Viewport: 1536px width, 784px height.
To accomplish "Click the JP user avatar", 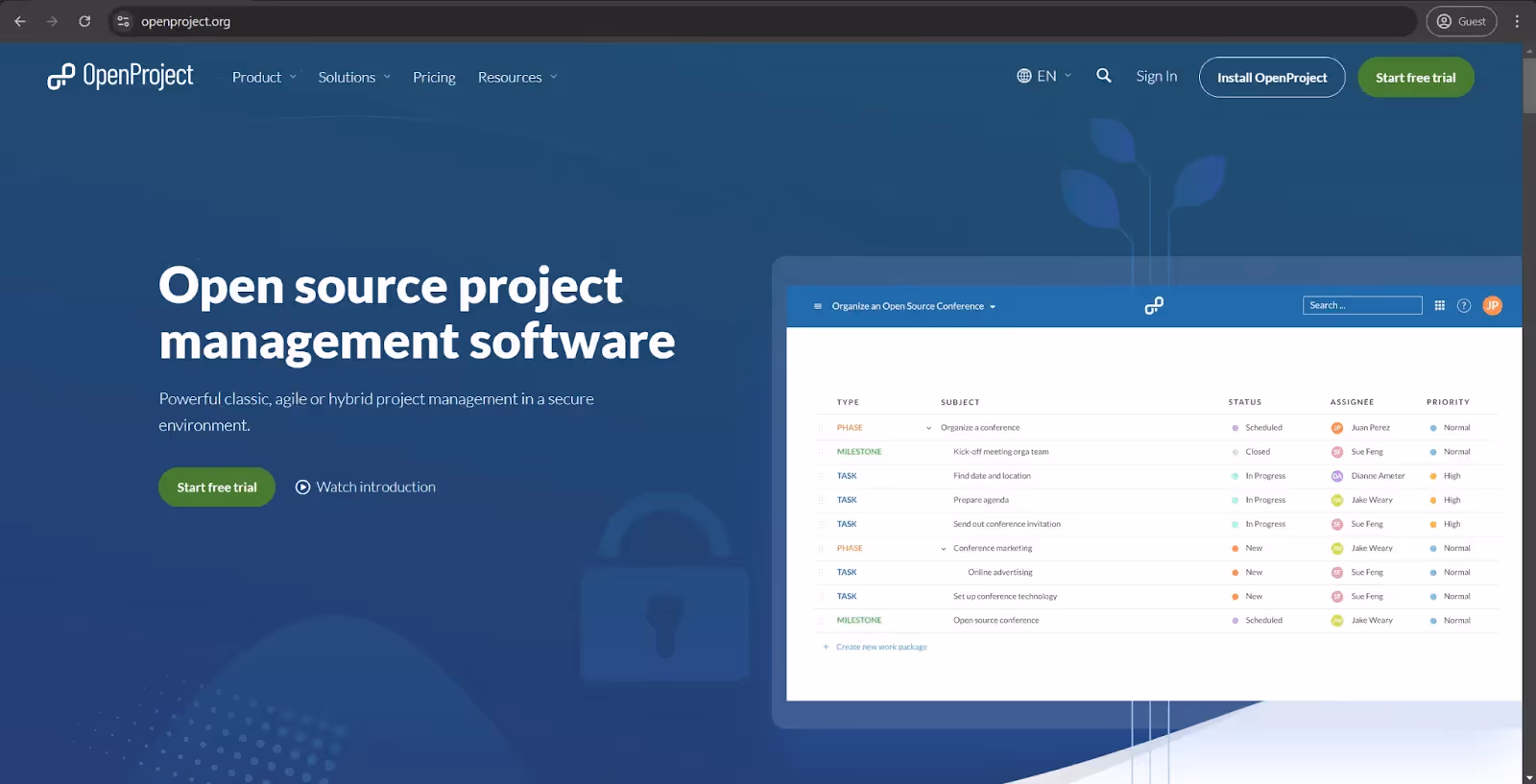I will click(1492, 305).
